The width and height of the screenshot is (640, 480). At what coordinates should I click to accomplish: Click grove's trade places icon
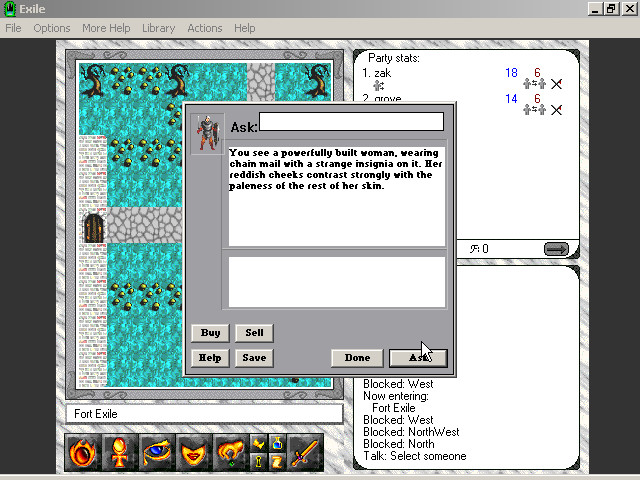click(534, 110)
